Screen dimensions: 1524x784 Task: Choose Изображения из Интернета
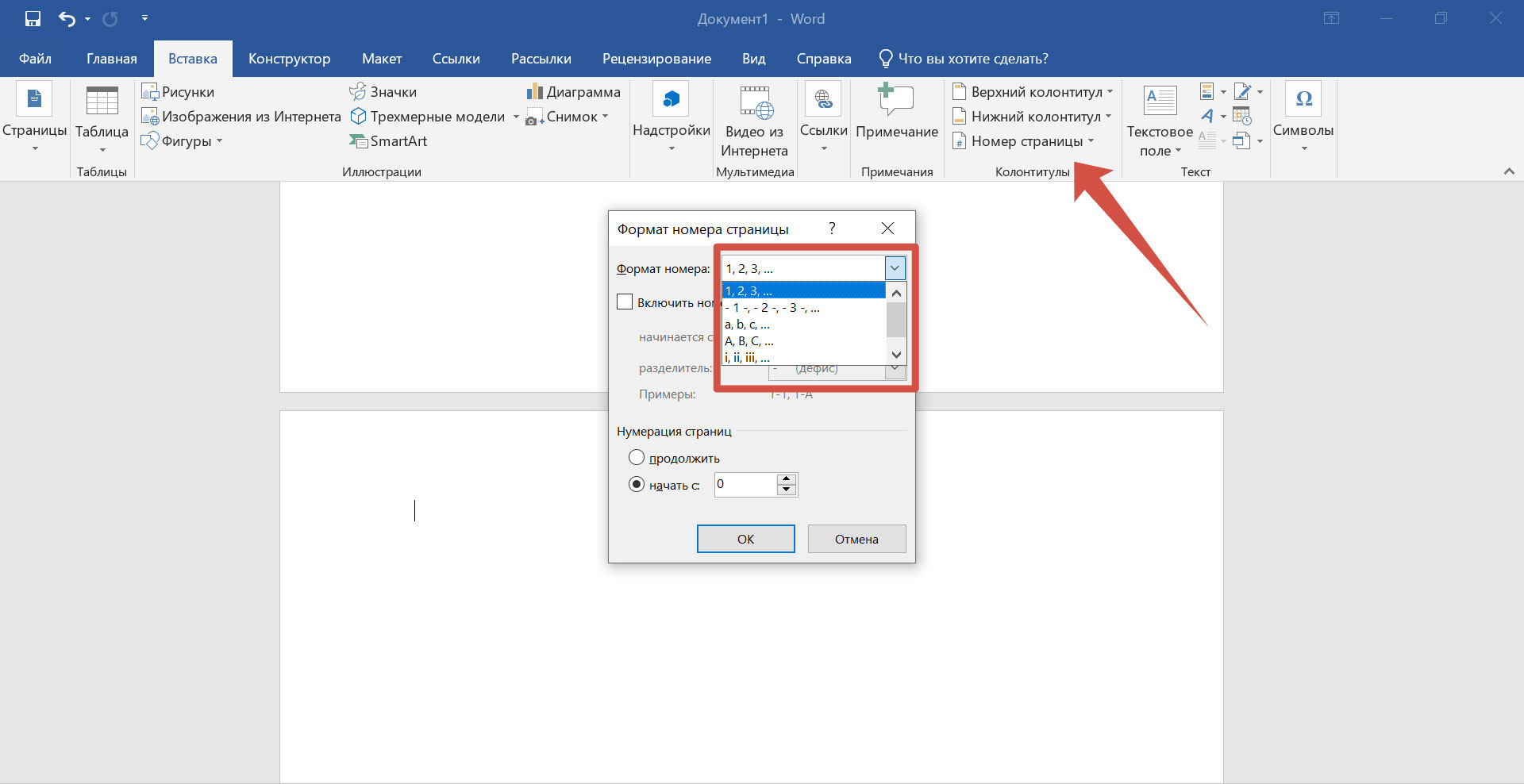click(241, 117)
